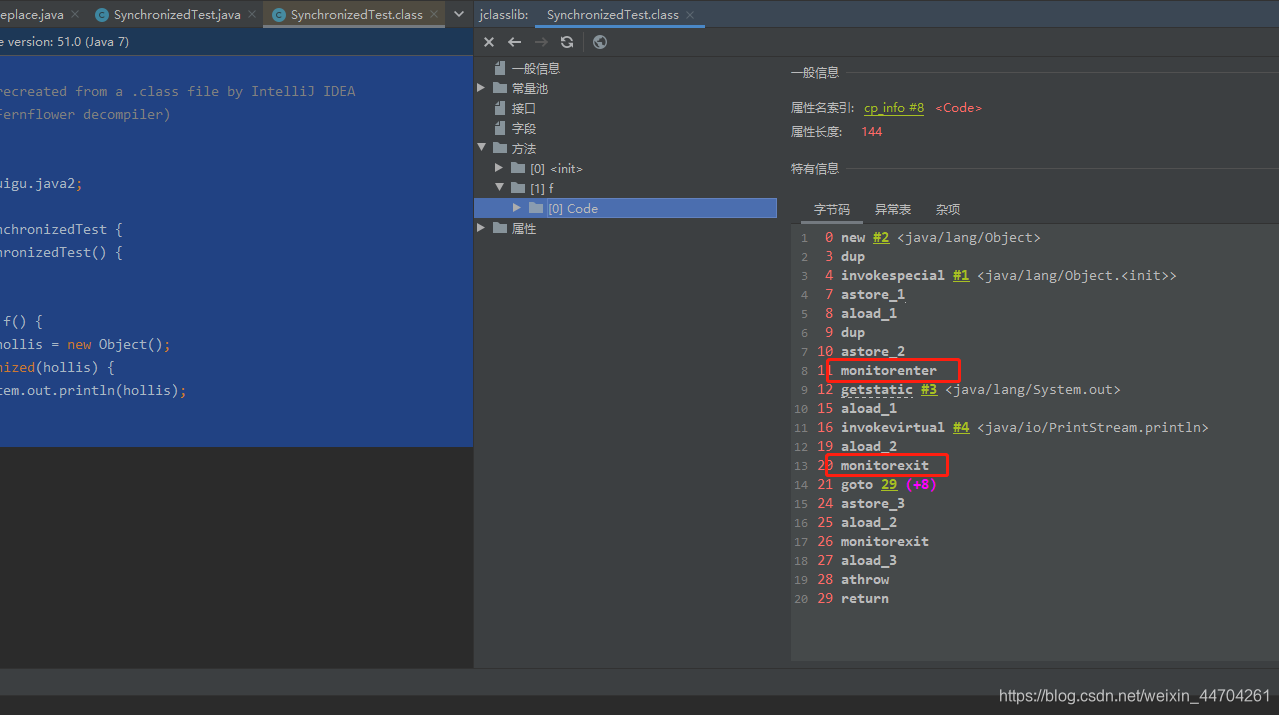
Task: Close the SynchronizedTest.class editor tab
Action: [x=434, y=15]
